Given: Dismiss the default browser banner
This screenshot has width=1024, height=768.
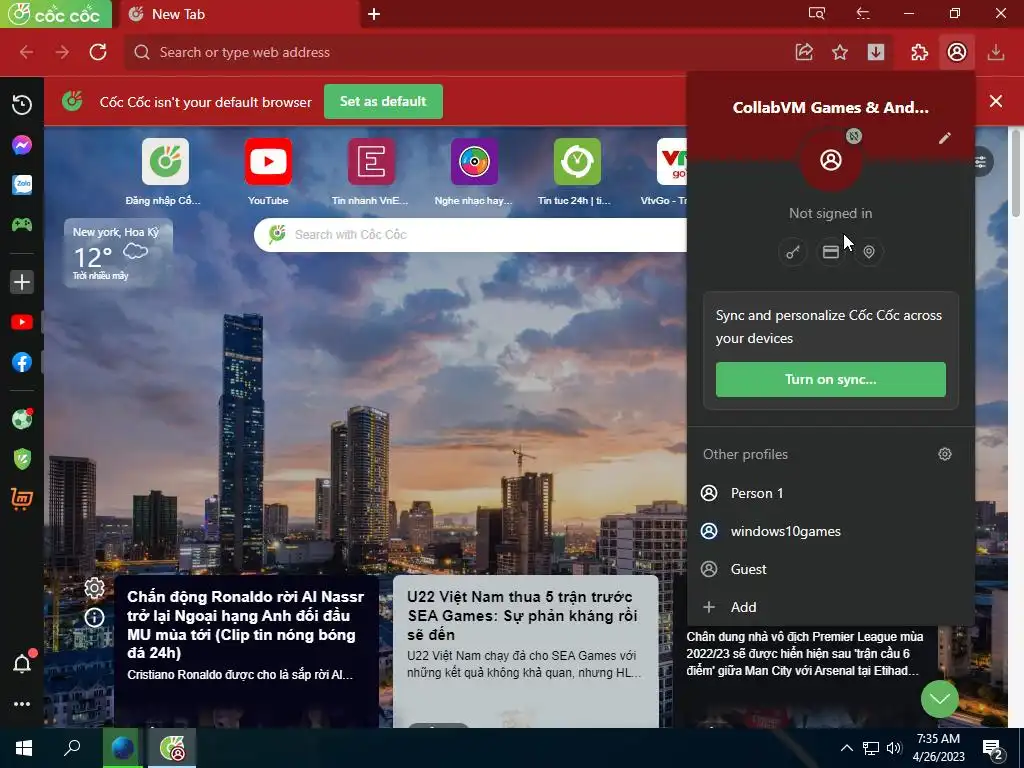Looking at the screenshot, I should 996,101.
